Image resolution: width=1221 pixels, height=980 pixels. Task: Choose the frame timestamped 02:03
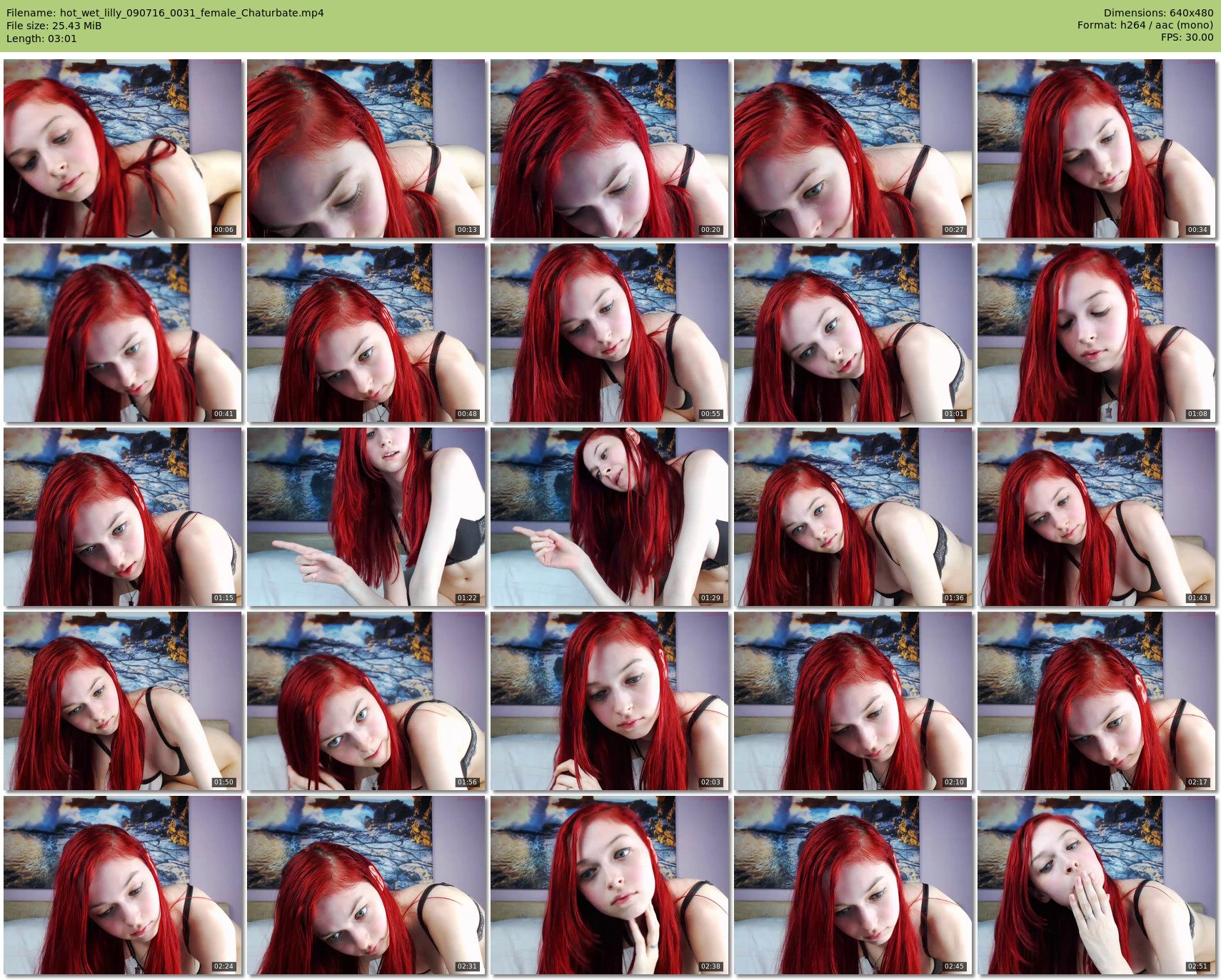click(610, 701)
